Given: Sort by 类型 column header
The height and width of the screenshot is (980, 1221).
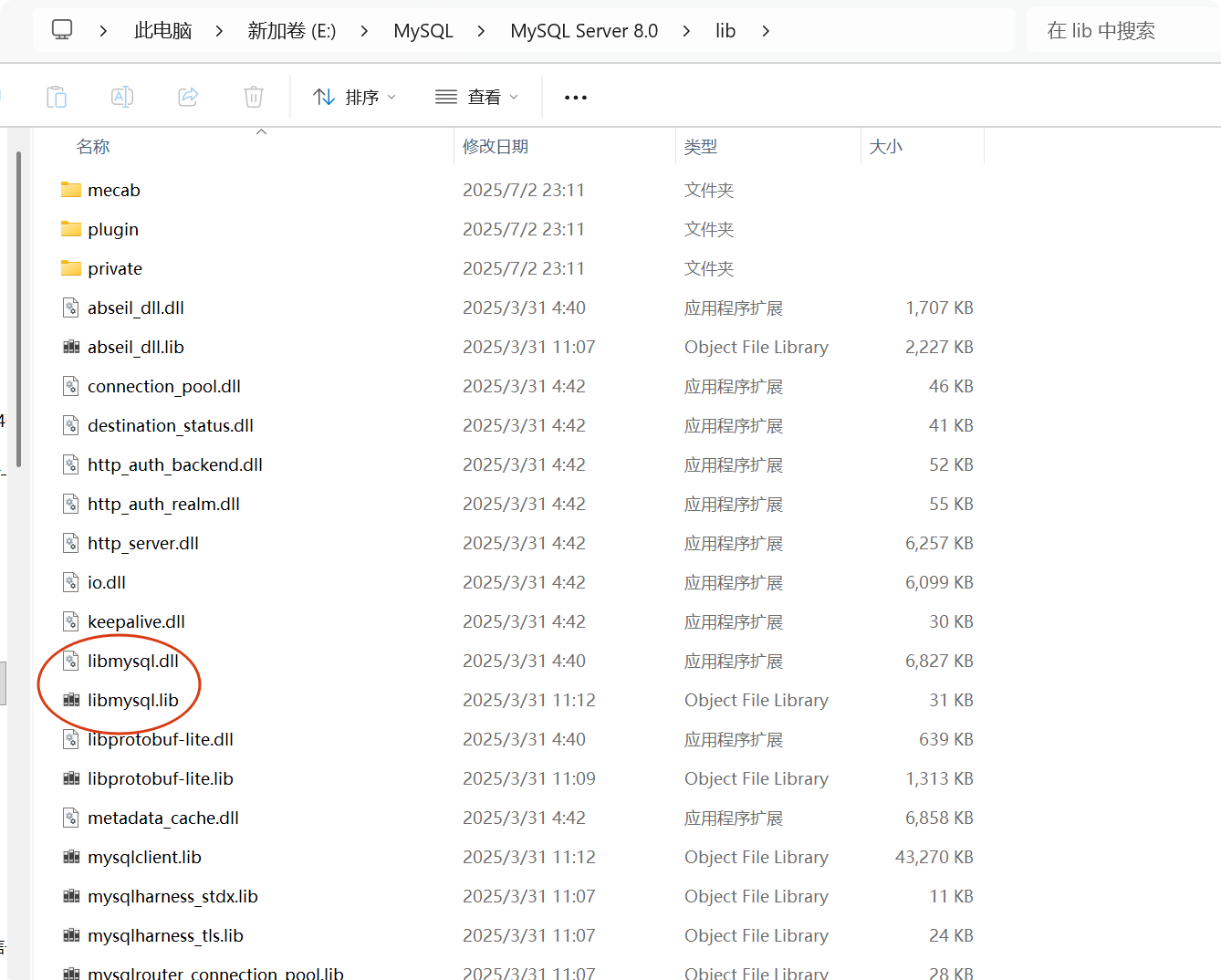Looking at the screenshot, I should (x=701, y=147).
